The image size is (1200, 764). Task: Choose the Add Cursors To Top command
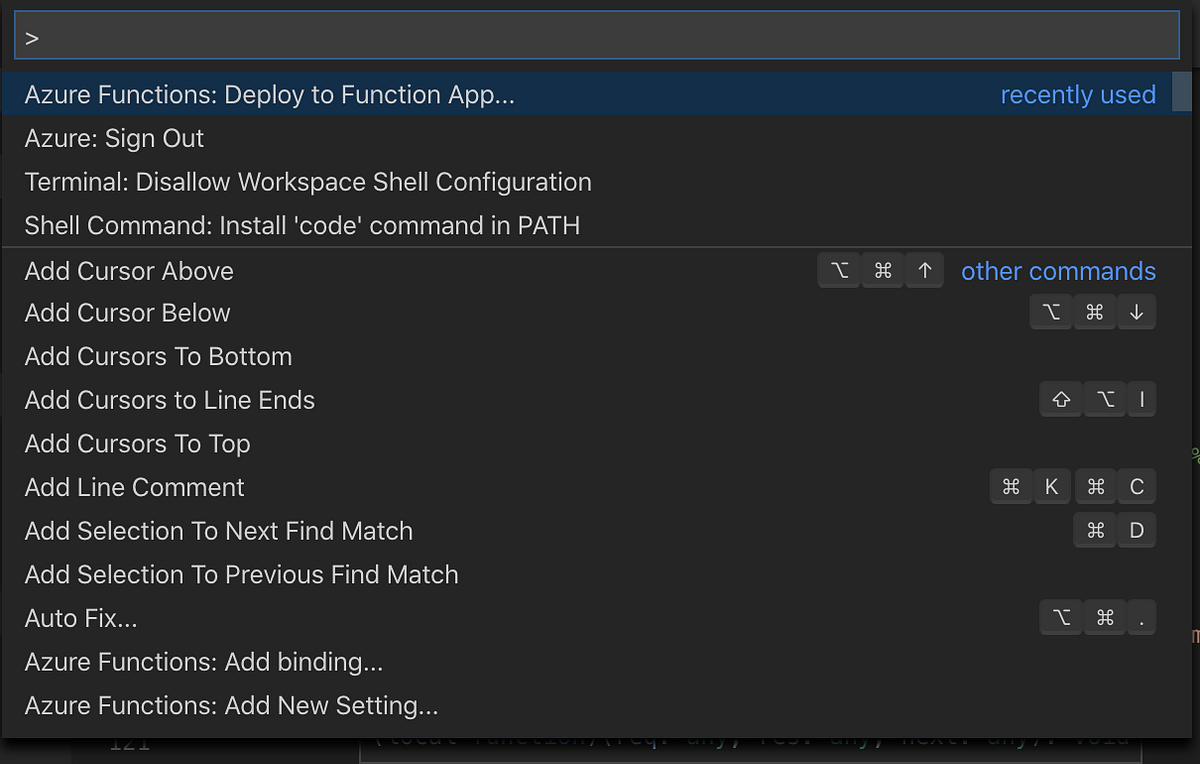[137, 444]
